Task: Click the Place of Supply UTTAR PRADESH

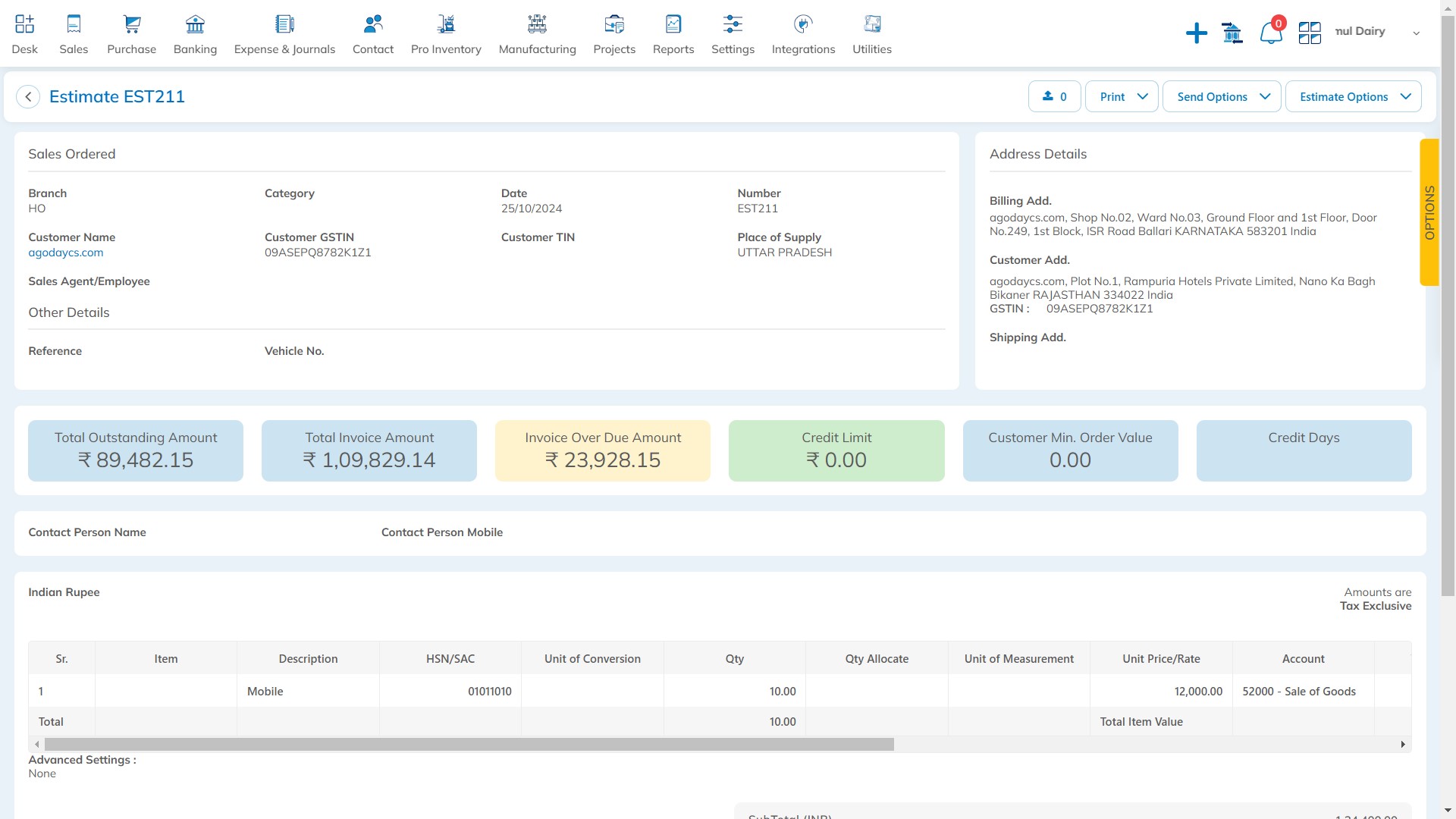Action: point(785,253)
